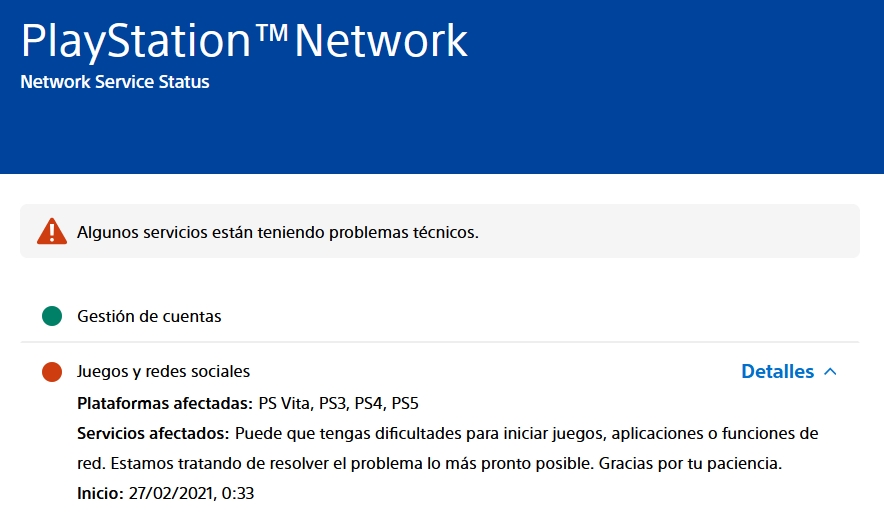Open the Gestión de cuentas row
This screenshot has width=884, height=515.
[x=440, y=316]
